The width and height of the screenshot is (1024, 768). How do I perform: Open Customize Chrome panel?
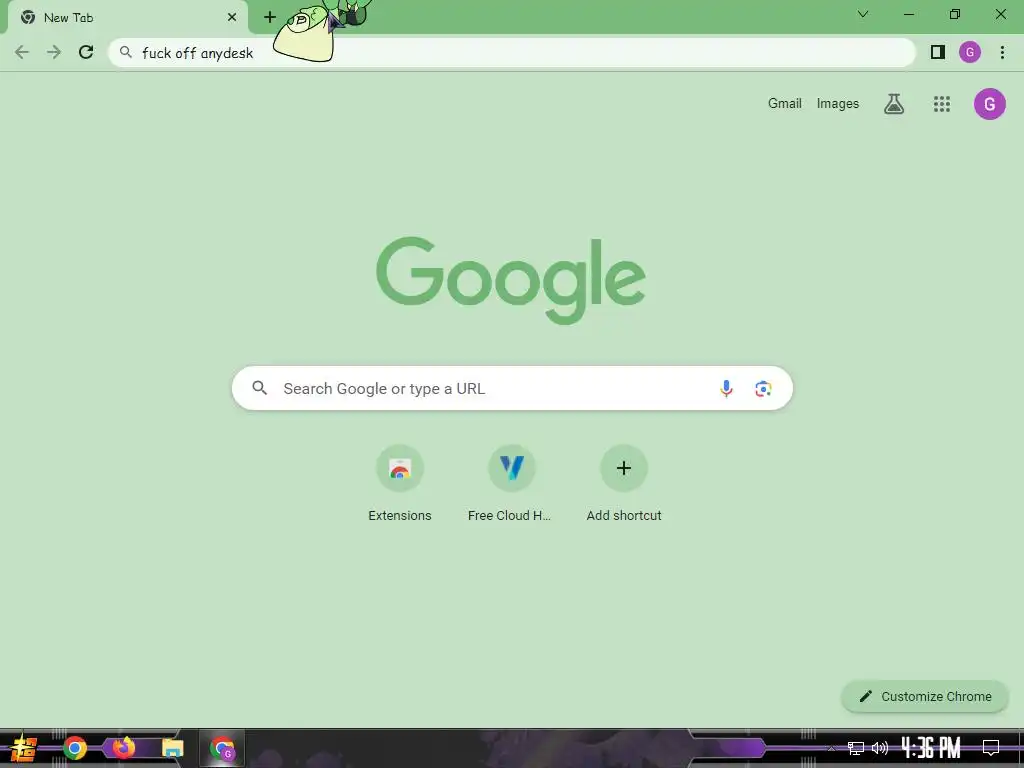[x=925, y=696]
